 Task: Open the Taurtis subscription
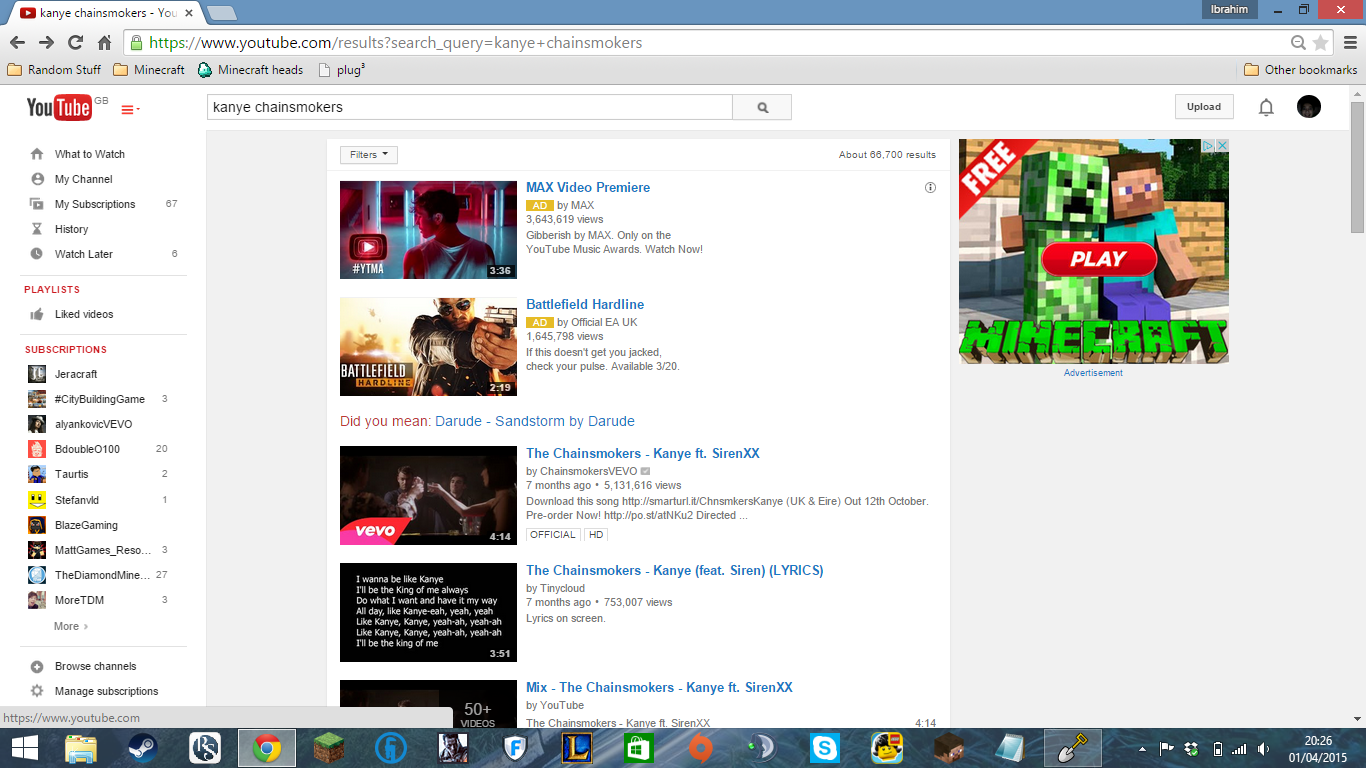coord(72,474)
